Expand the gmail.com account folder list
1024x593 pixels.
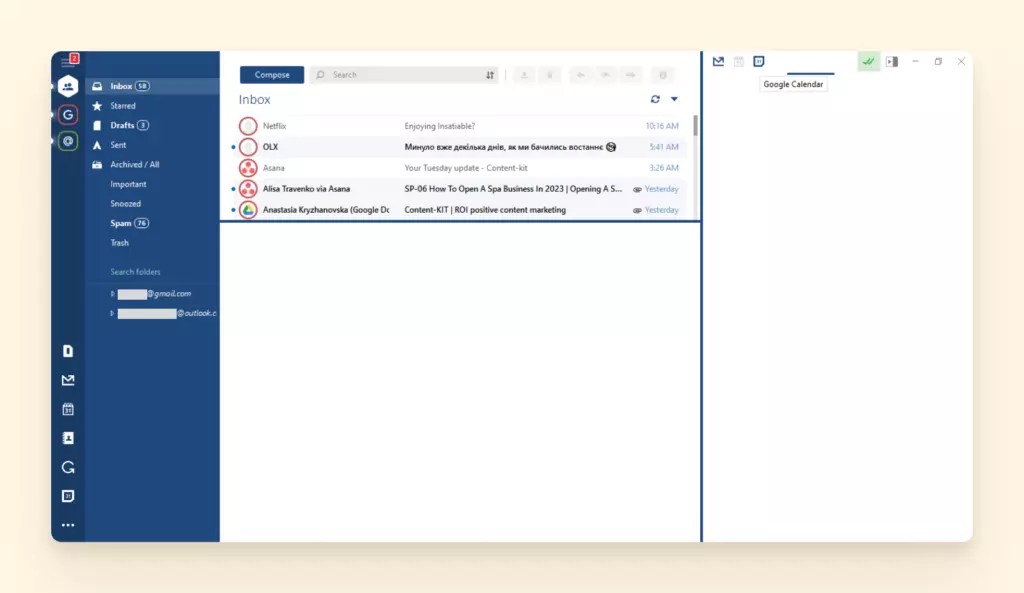click(x=113, y=293)
